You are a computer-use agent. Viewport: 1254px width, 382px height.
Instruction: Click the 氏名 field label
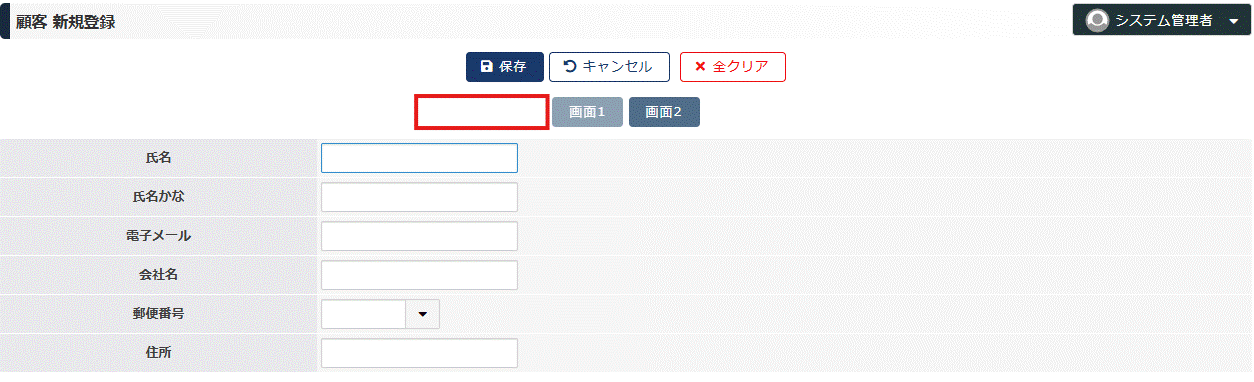pyautogui.click(x=160, y=158)
